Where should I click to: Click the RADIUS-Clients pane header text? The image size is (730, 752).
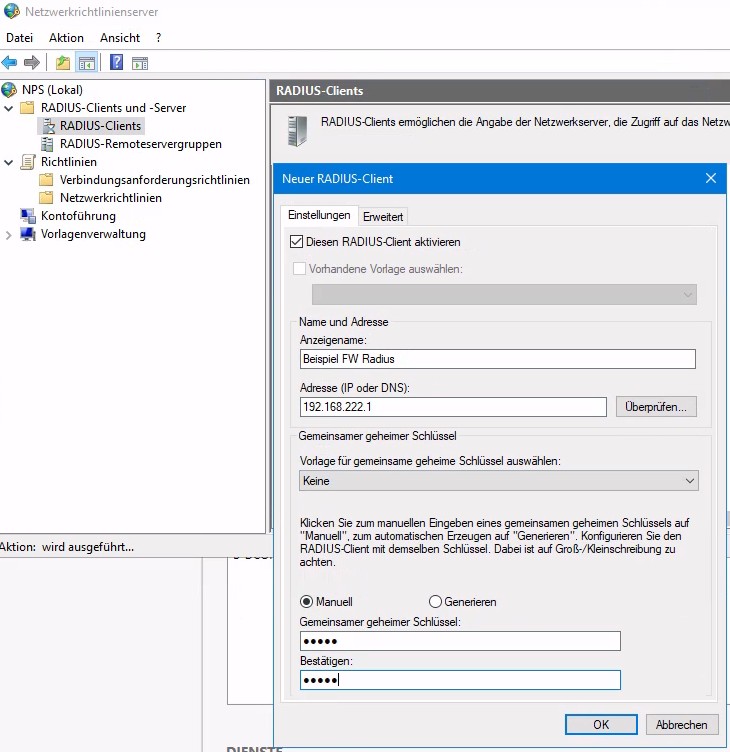pyautogui.click(x=319, y=91)
